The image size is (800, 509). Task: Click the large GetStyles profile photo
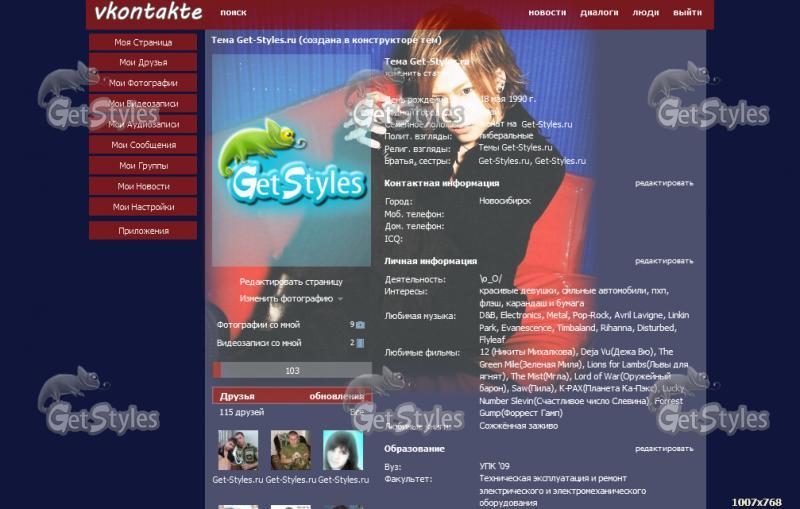[x=291, y=160]
